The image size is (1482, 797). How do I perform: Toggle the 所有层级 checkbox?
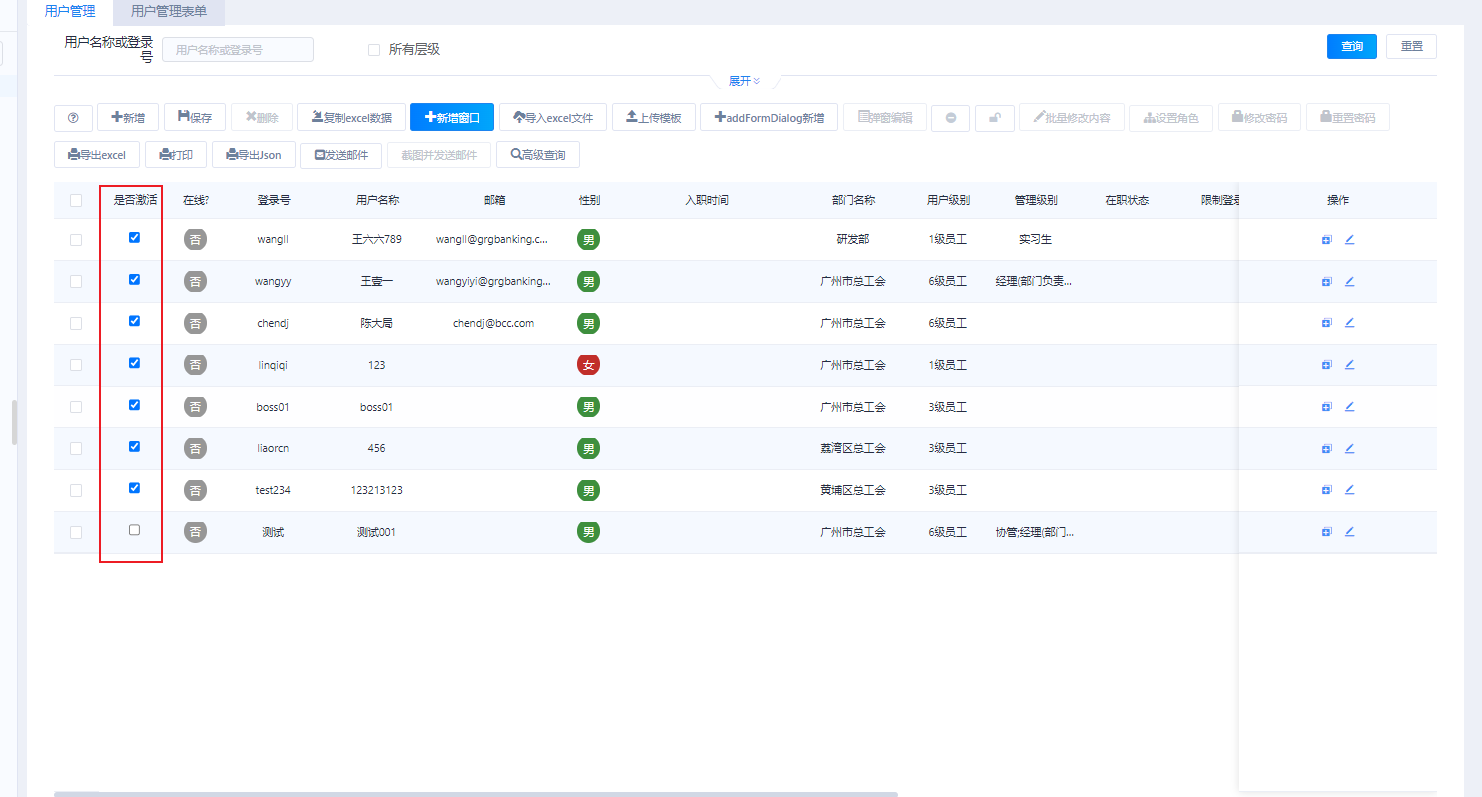374,49
